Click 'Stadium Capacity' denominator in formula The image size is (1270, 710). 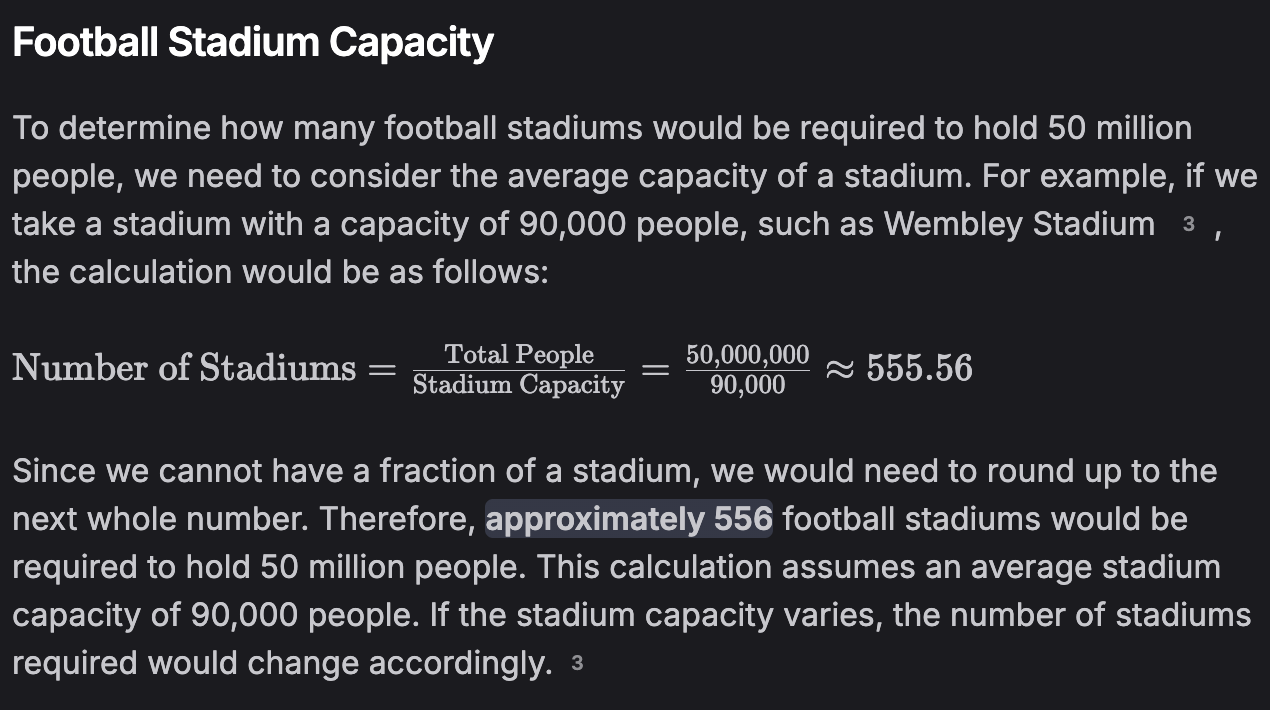518,385
